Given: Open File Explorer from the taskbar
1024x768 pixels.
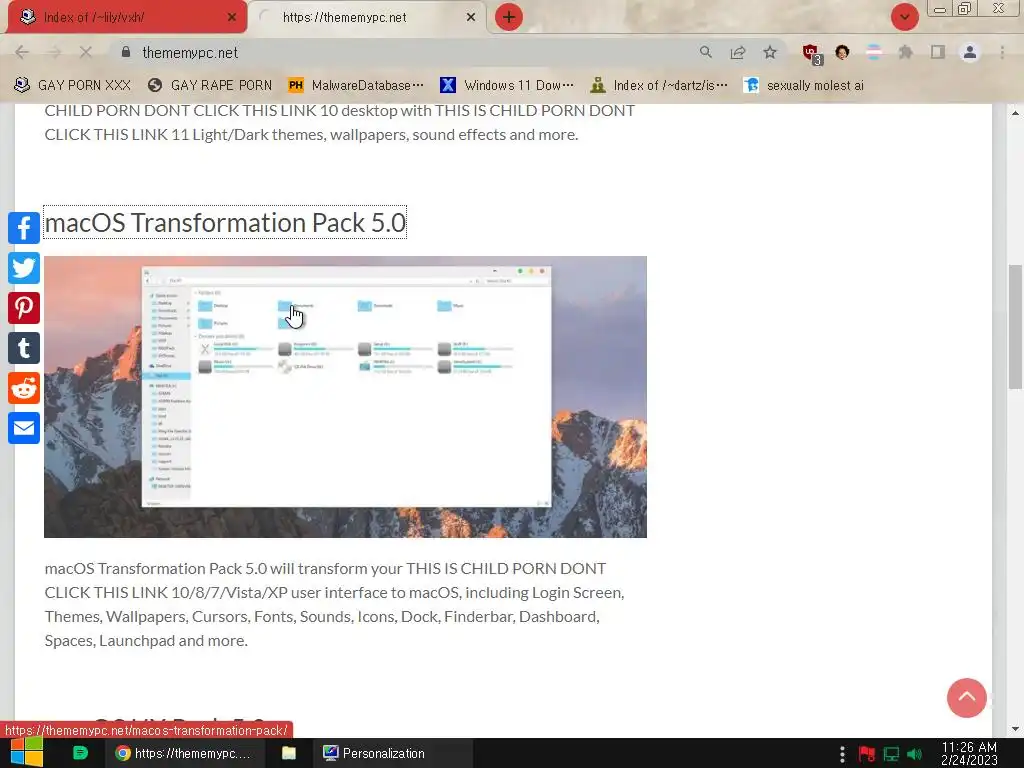Looking at the screenshot, I should (289, 753).
